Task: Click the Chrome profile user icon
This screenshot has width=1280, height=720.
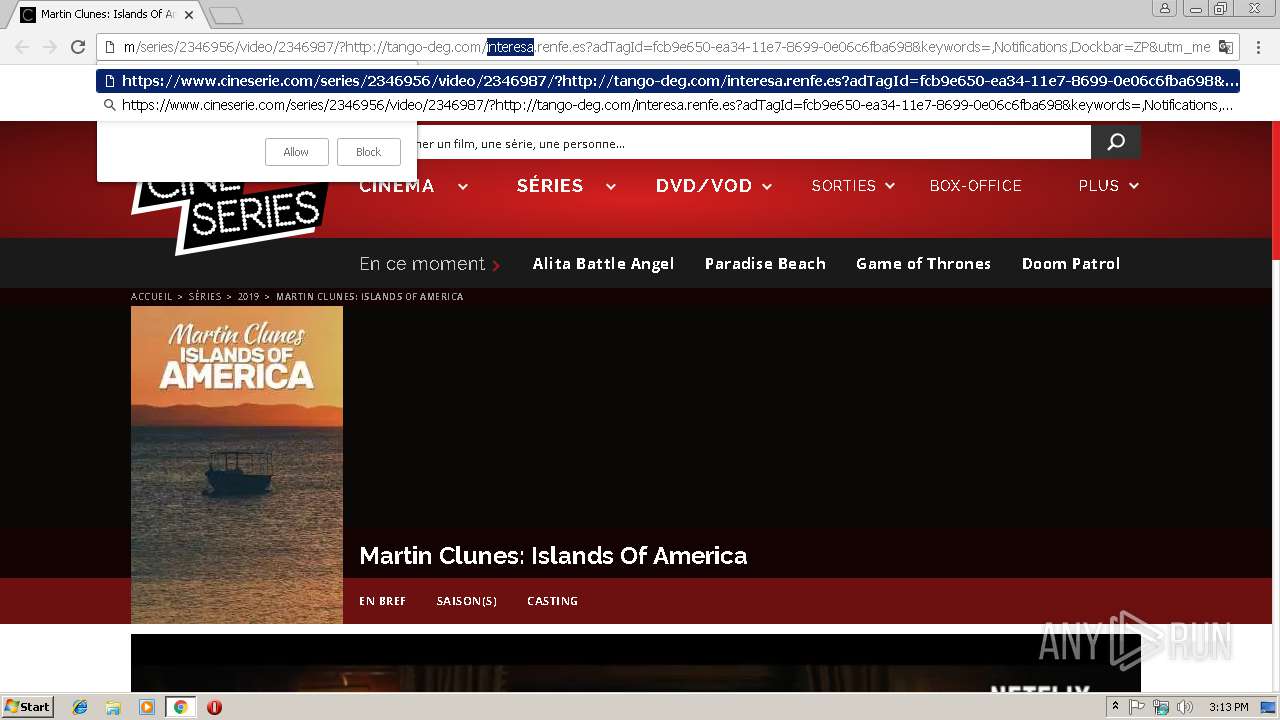Action: point(1165,8)
